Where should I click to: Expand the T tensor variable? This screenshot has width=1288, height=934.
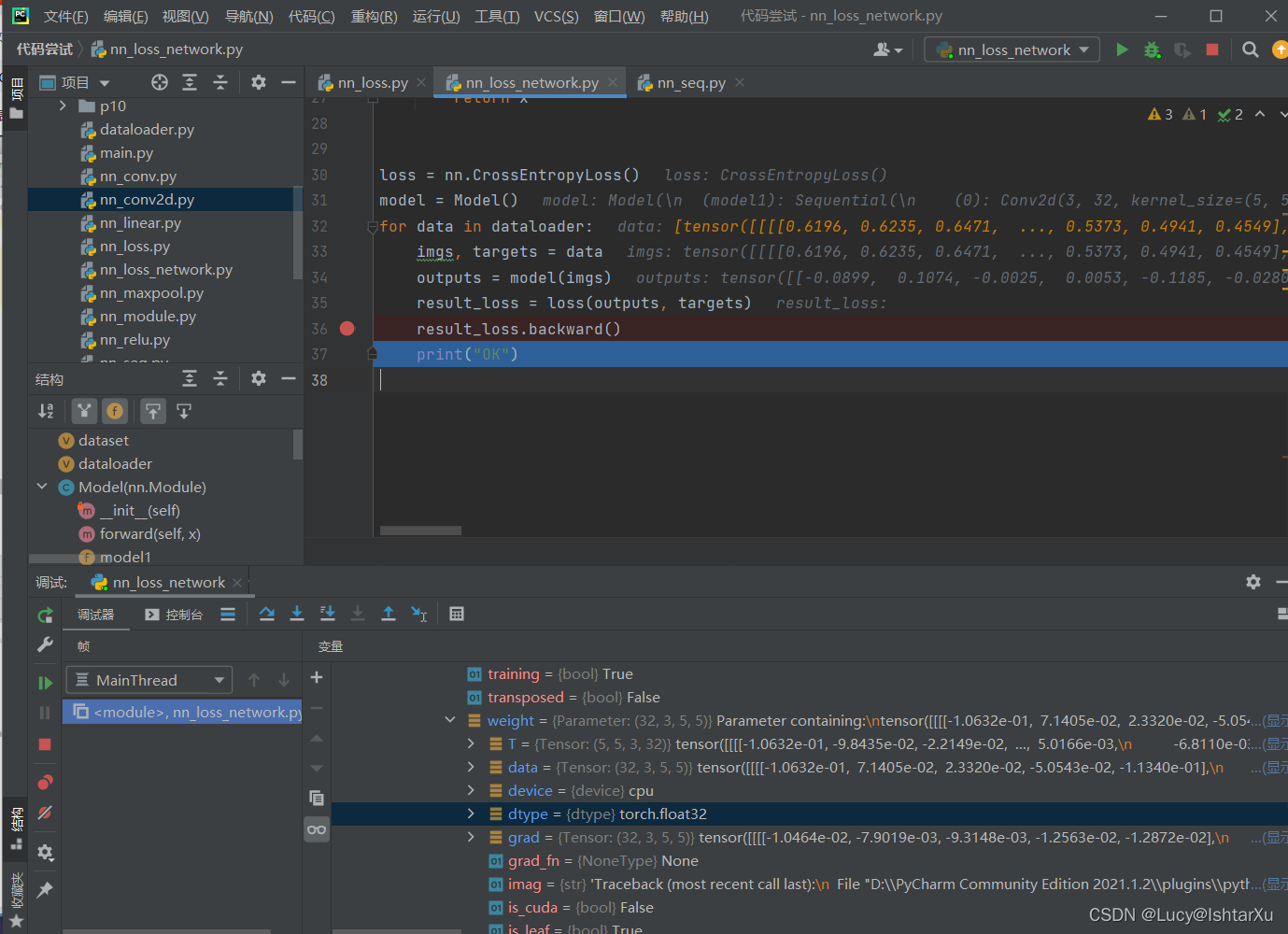[x=471, y=743]
